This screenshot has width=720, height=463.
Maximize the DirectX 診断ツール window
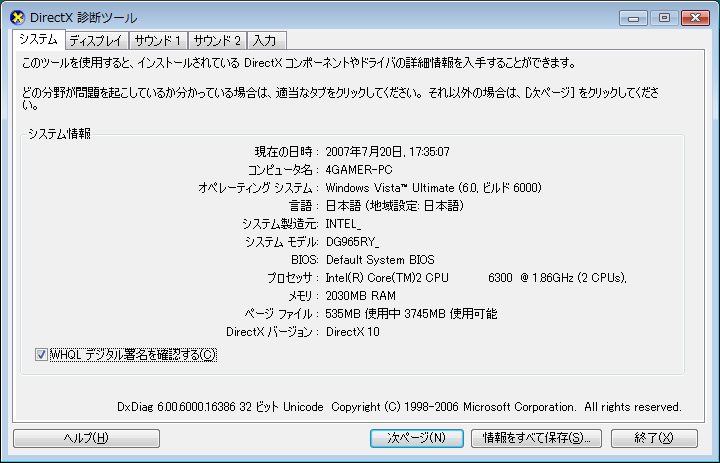(664, 18)
